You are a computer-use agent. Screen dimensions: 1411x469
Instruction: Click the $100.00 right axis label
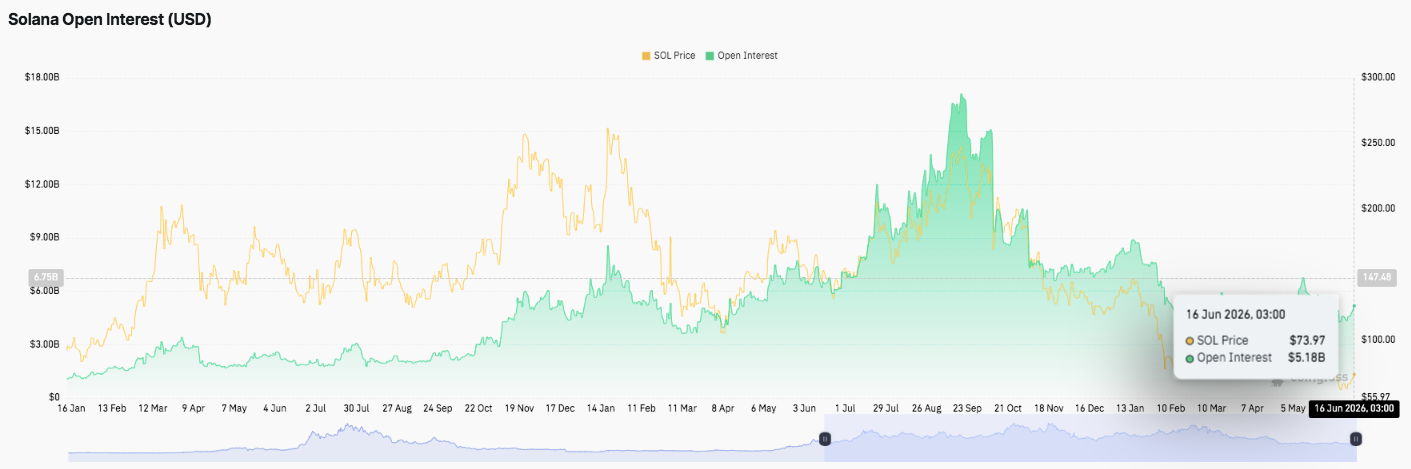coord(1378,340)
